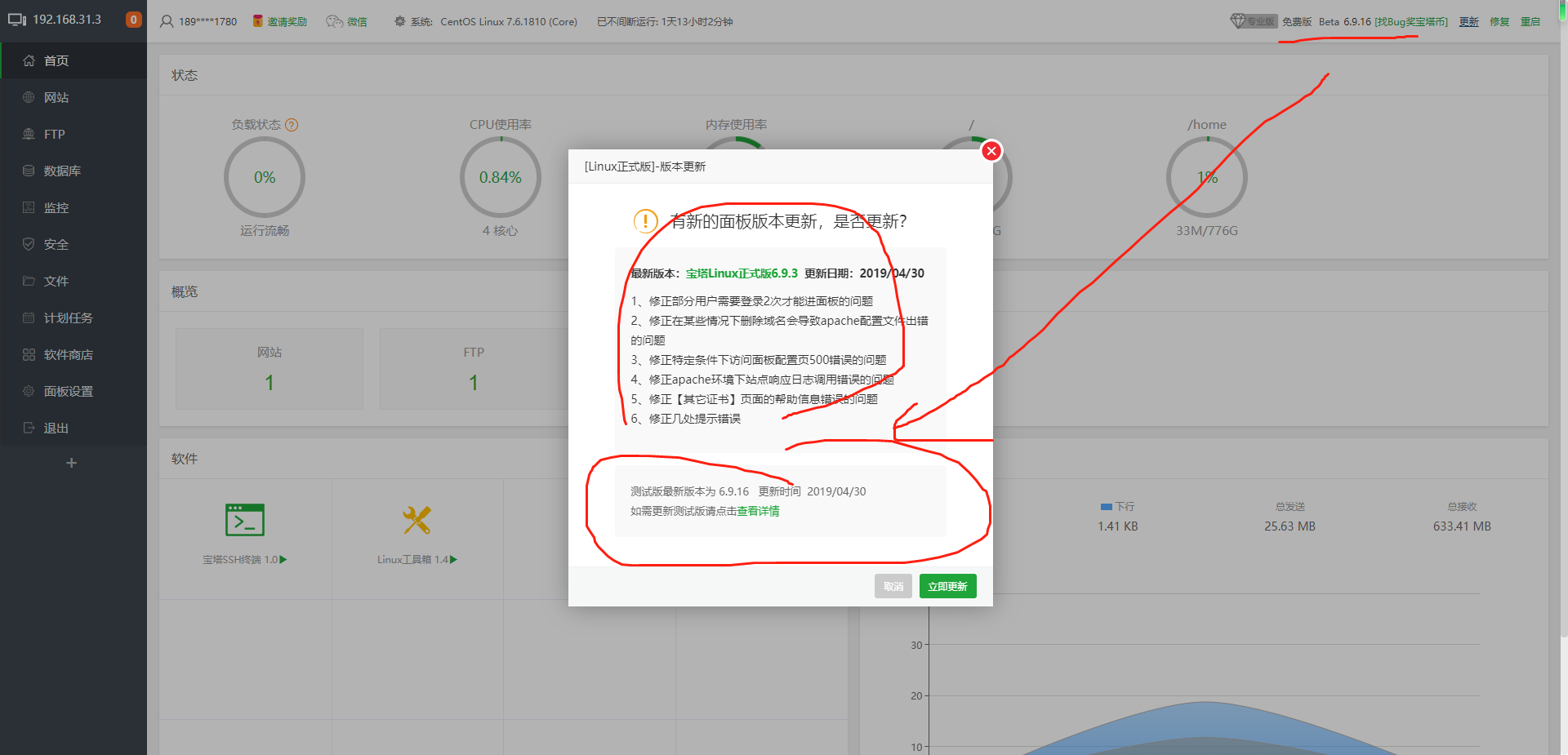Click the 专业版 diamond badge

pos(1253,21)
